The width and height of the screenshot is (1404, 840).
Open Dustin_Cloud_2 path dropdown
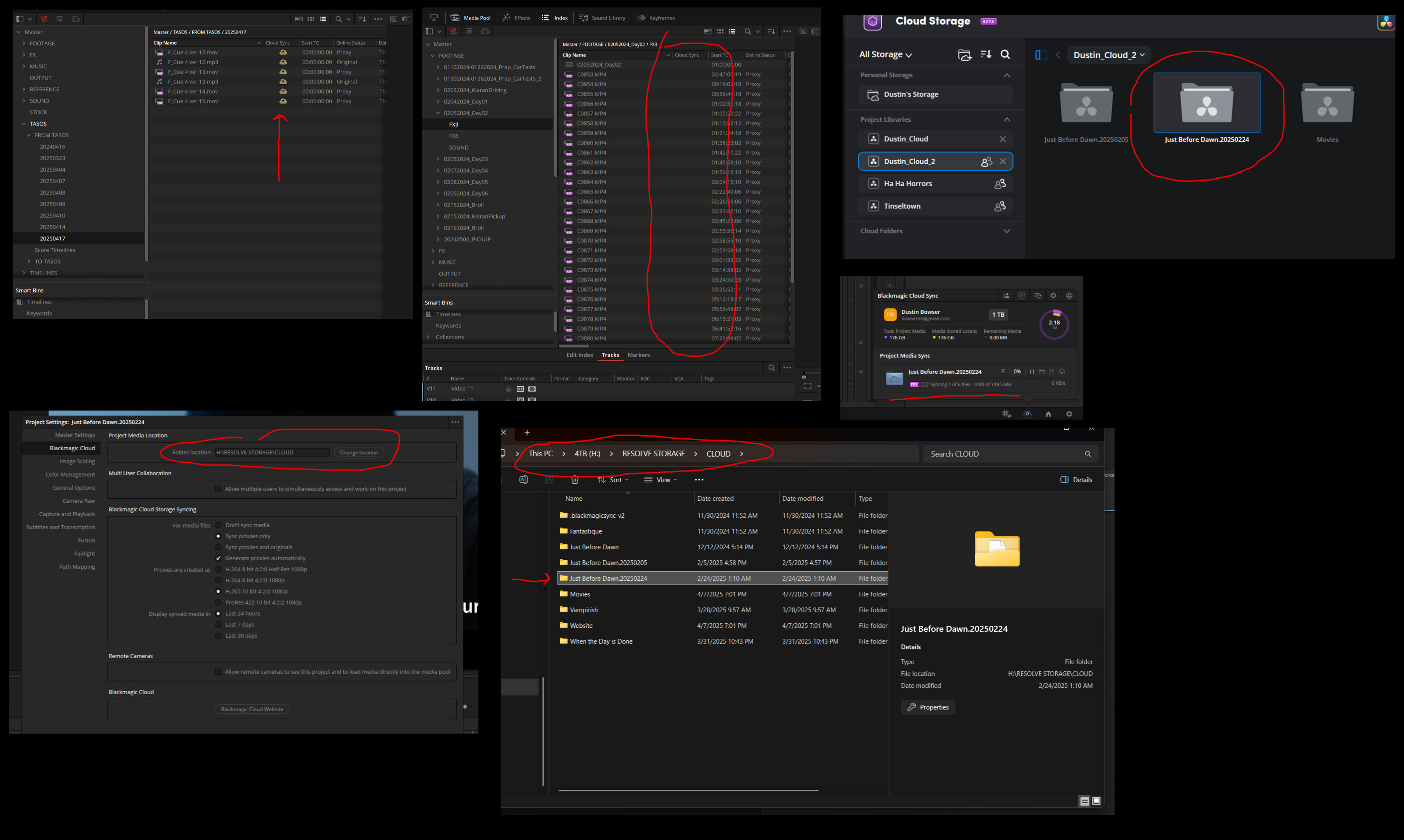point(1109,55)
